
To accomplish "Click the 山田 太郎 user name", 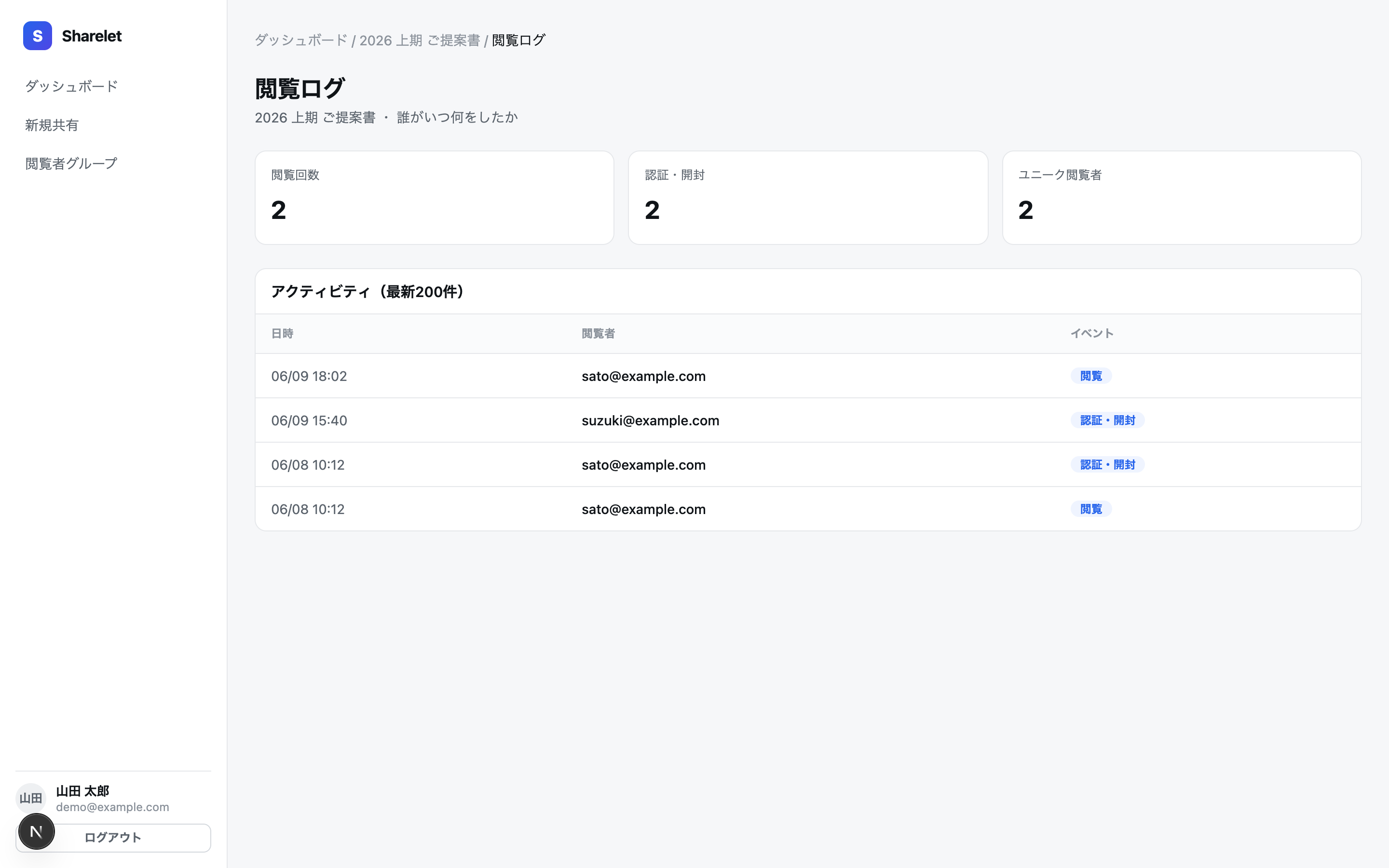I will coord(82,791).
